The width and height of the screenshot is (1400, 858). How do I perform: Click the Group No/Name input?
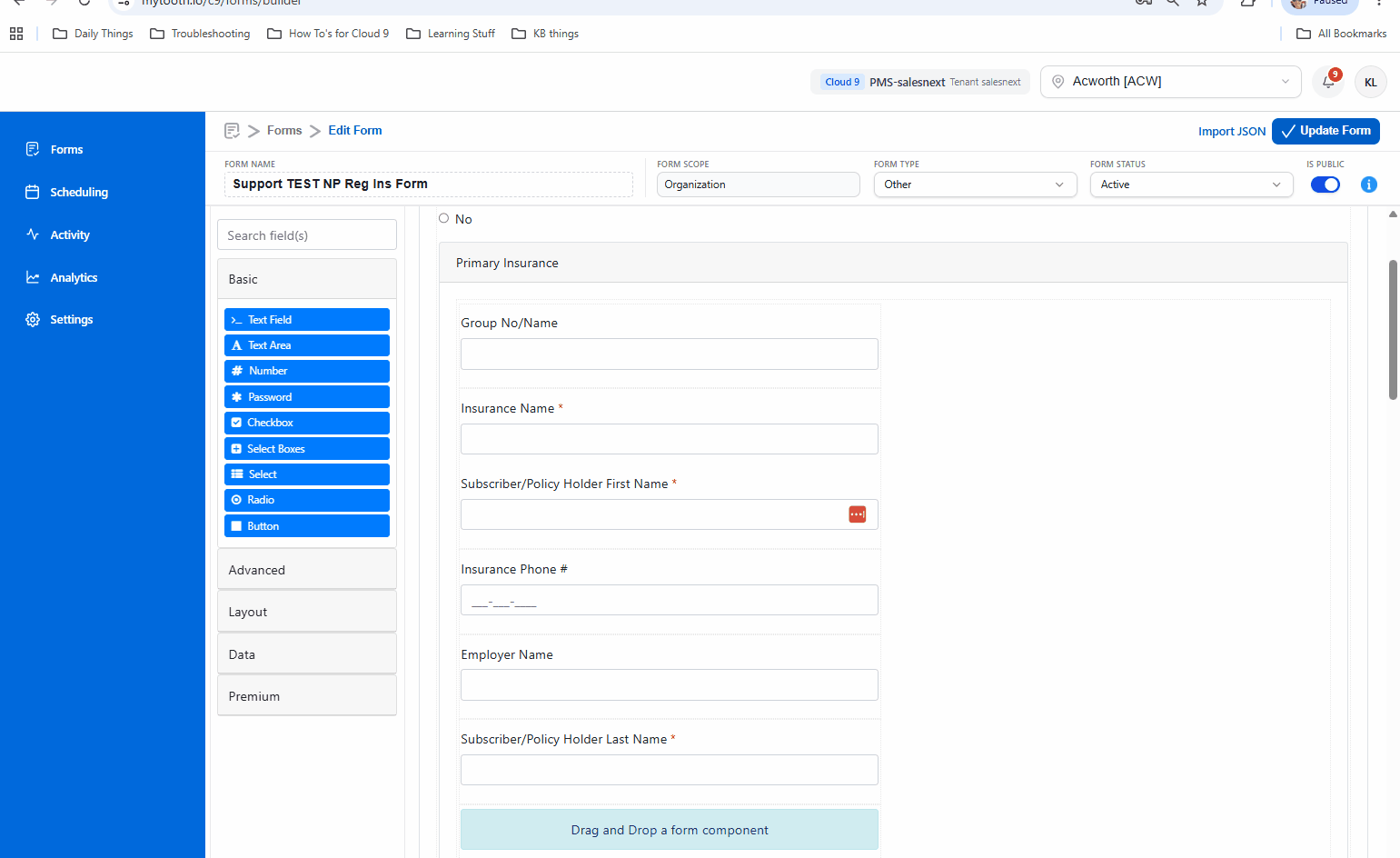point(670,354)
